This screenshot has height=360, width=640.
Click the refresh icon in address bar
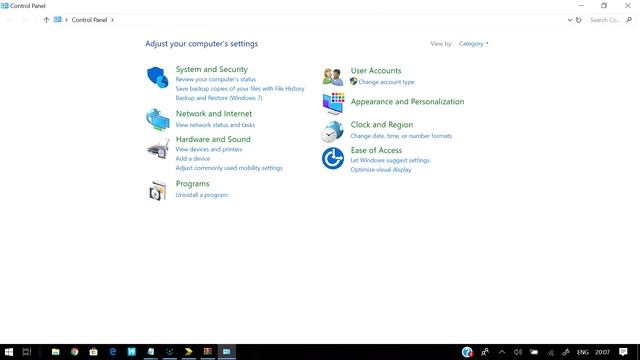pos(578,20)
